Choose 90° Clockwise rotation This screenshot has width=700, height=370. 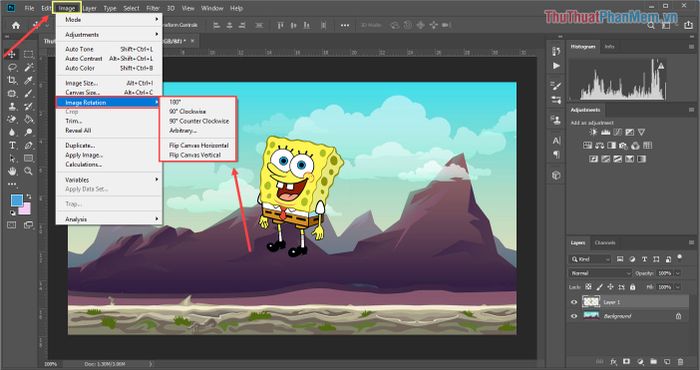click(188, 112)
